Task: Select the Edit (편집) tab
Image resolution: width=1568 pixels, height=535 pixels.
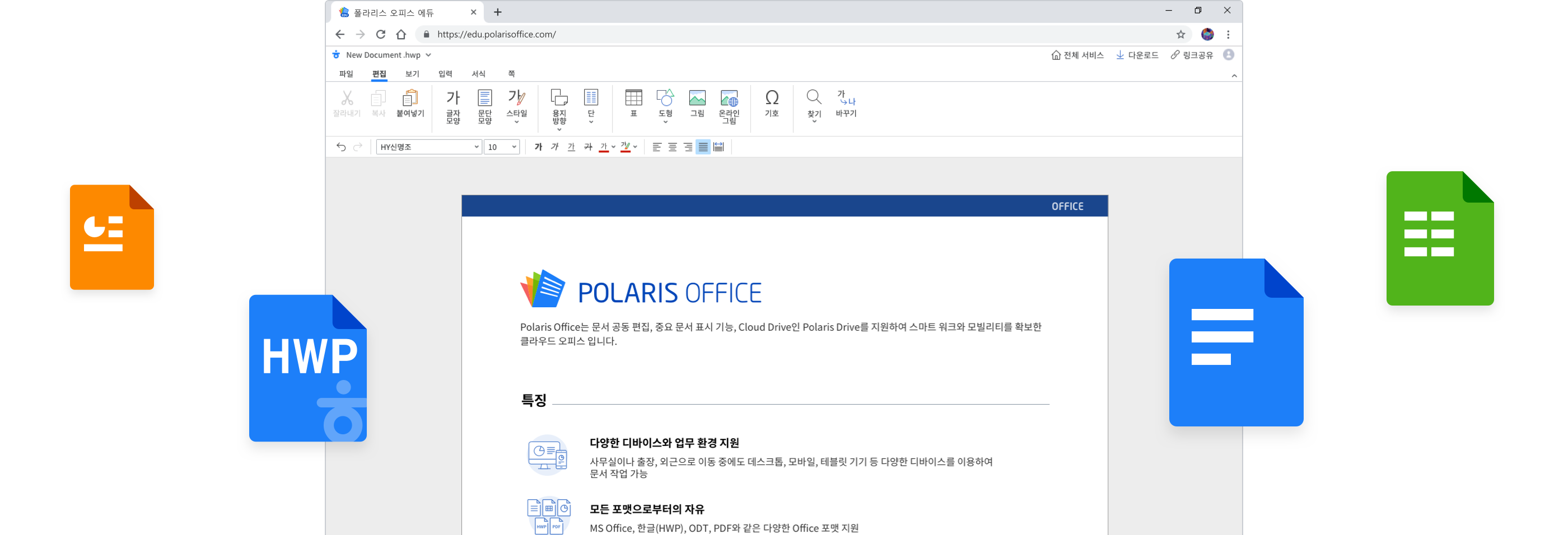Action: click(379, 73)
